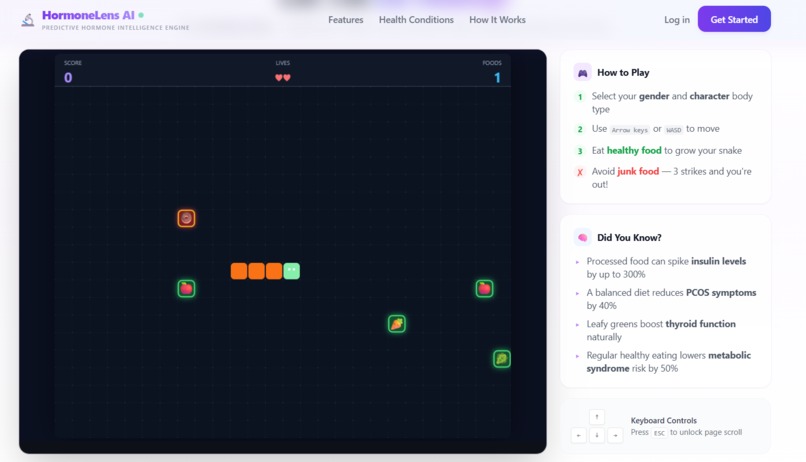The image size is (806, 462).
Task: Click the HormoneLens AI brand name
Action: tap(88, 15)
